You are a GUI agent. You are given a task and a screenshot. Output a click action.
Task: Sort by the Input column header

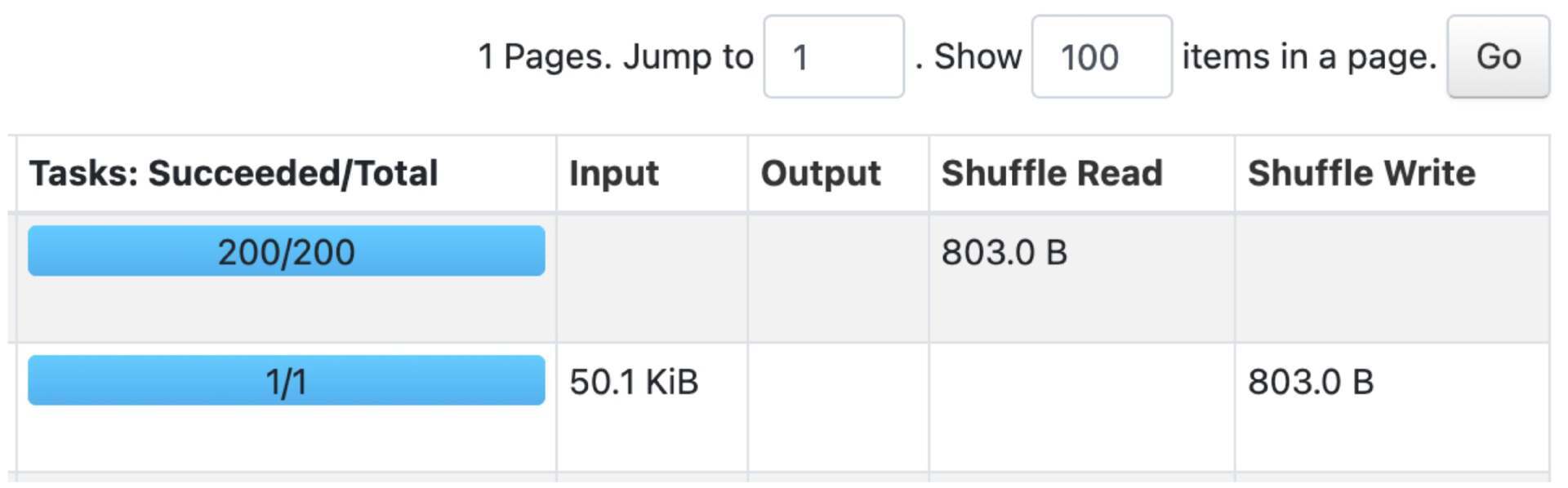[x=614, y=174]
